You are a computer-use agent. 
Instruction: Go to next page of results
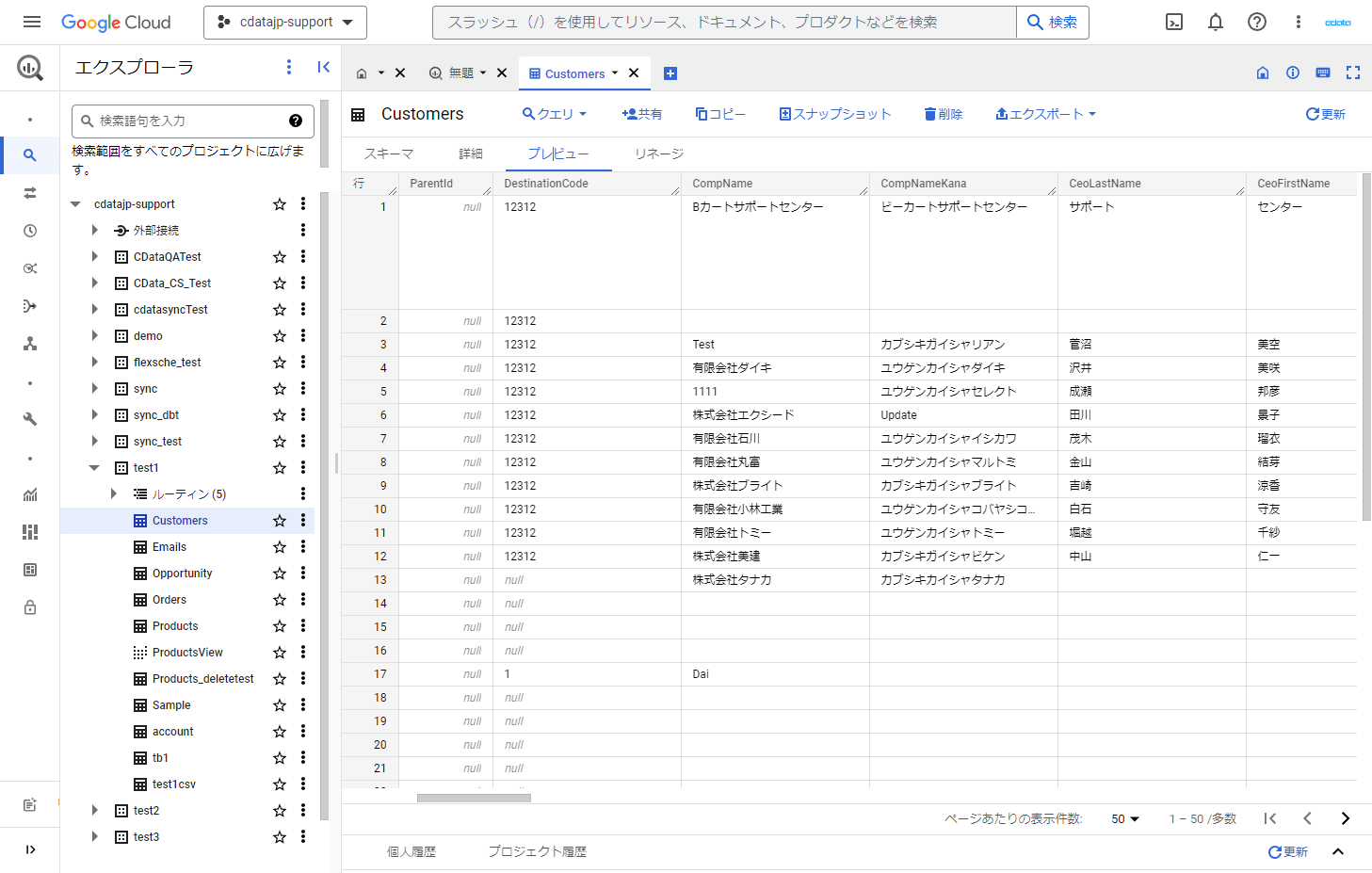point(1345,818)
